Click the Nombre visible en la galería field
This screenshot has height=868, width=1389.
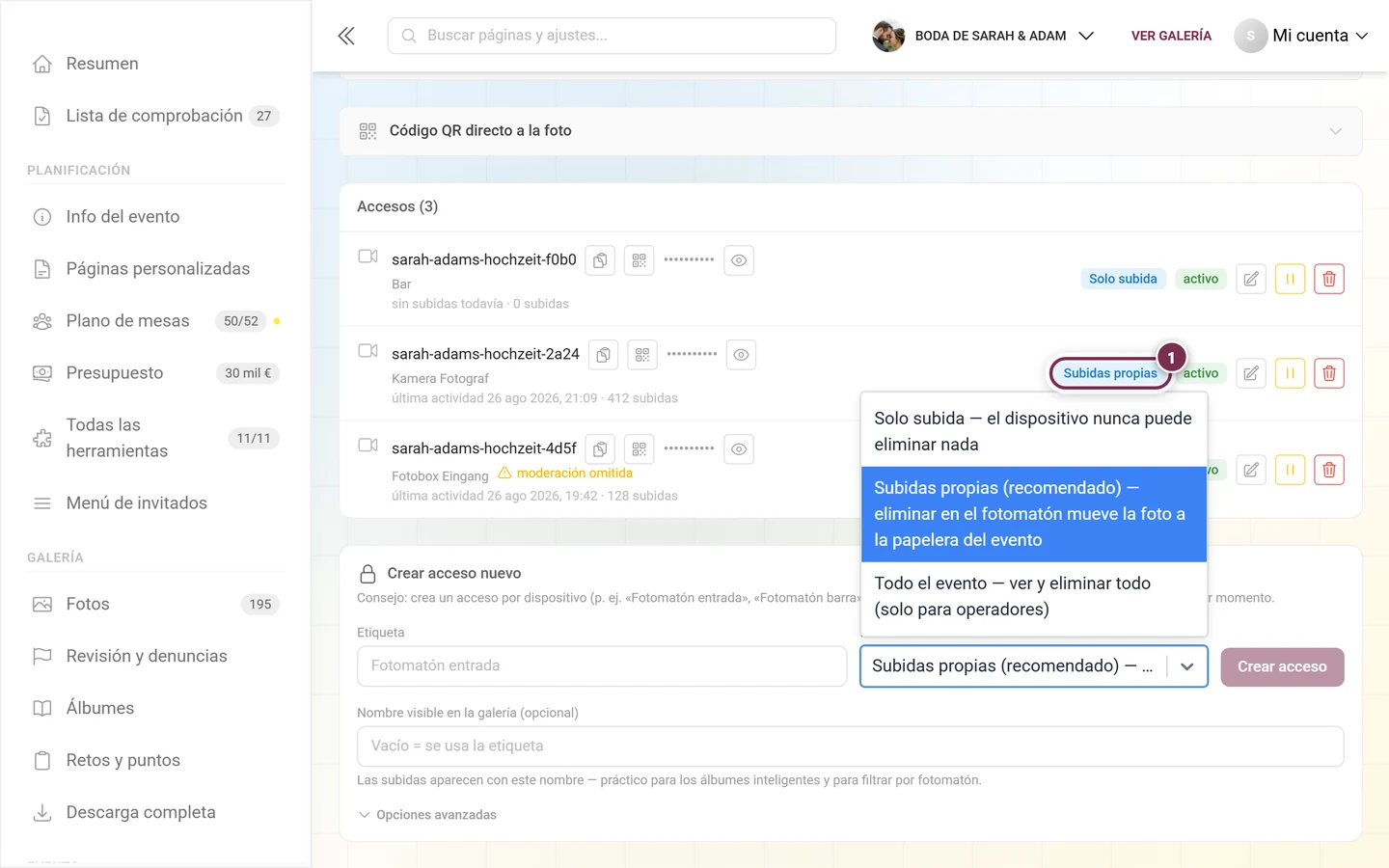[850, 746]
